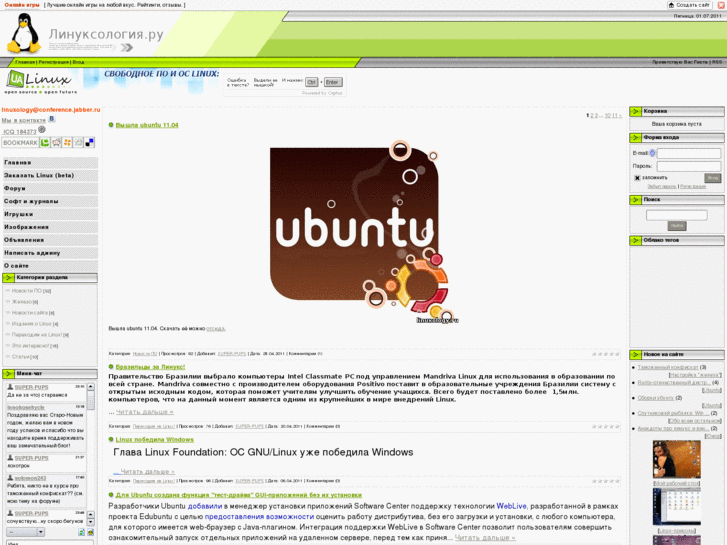727x545 pixels.
Task: Click the green arrow icon beside Новое на сайте
Action: [x=635, y=355]
